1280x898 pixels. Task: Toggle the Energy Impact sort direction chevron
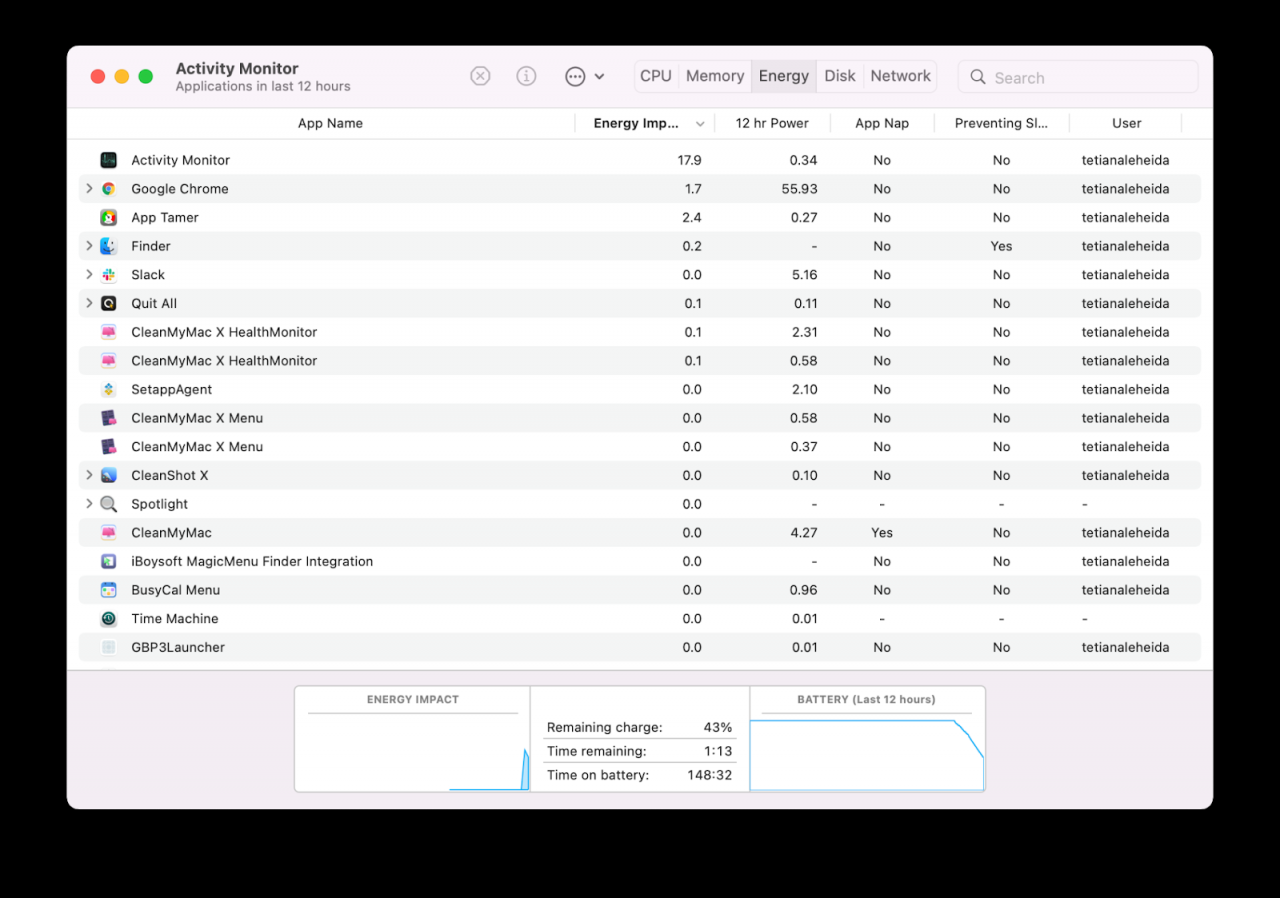click(700, 124)
